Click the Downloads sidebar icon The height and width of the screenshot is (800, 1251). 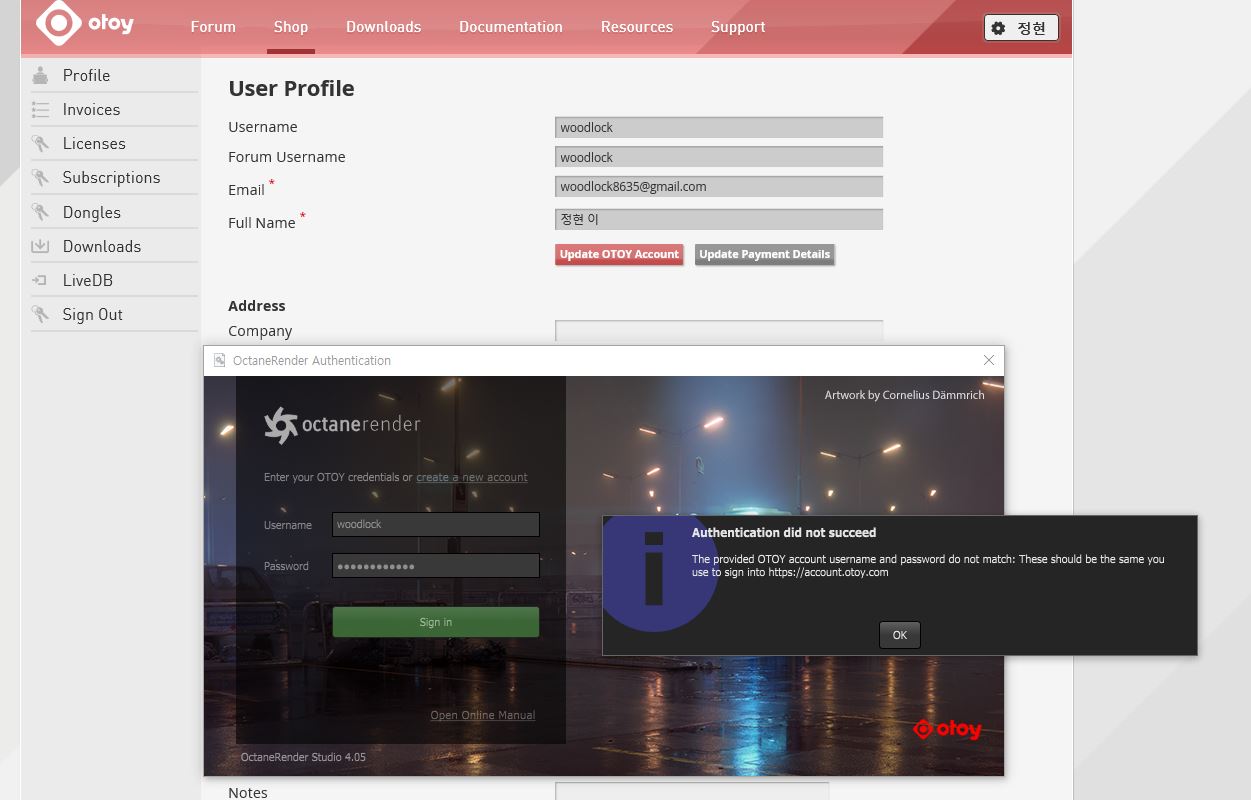pos(40,246)
